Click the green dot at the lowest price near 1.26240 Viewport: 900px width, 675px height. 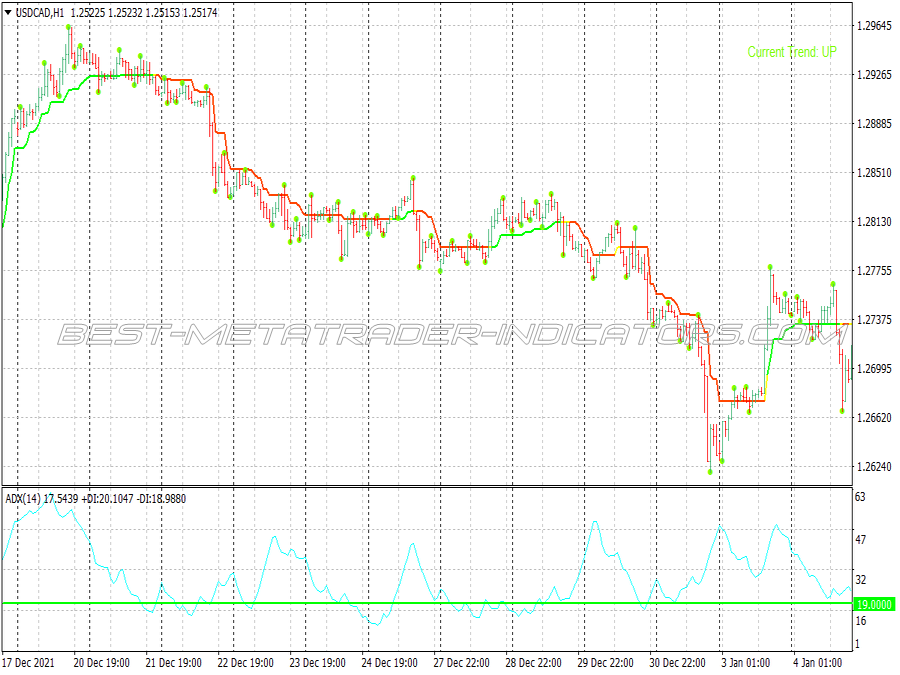[710, 472]
